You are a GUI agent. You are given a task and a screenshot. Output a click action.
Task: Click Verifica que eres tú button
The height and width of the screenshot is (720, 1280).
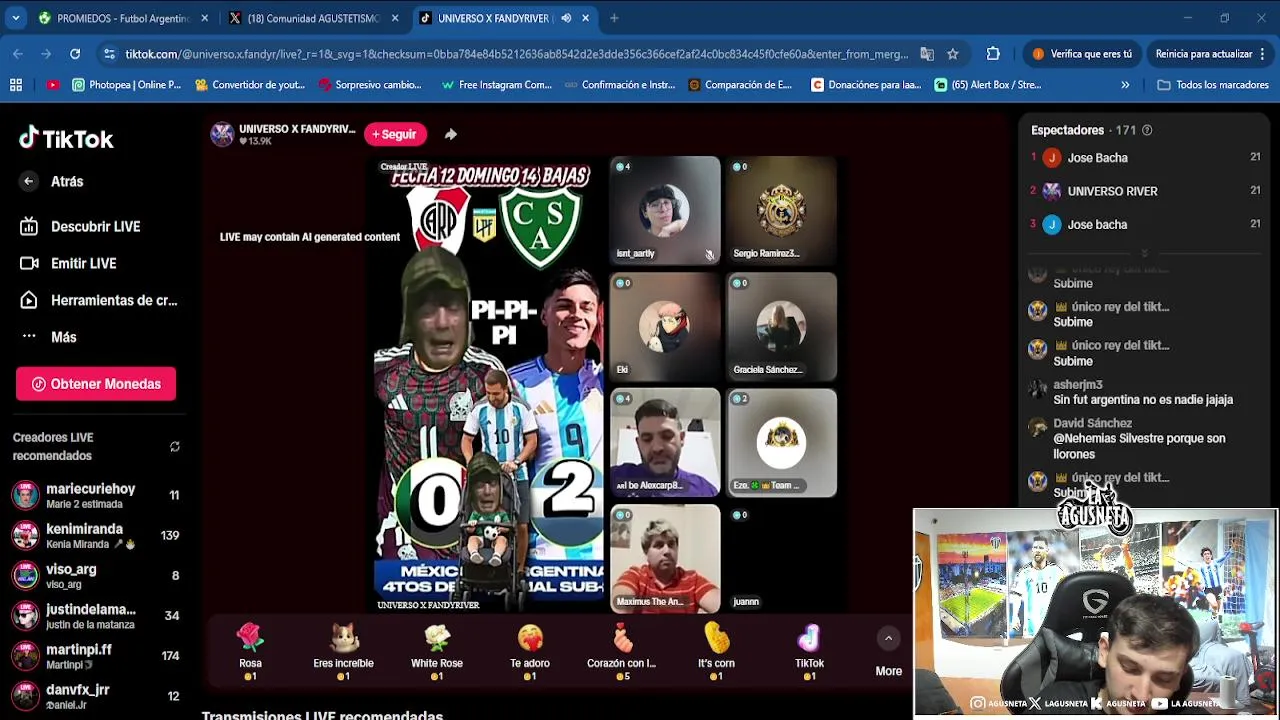point(1082,54)
